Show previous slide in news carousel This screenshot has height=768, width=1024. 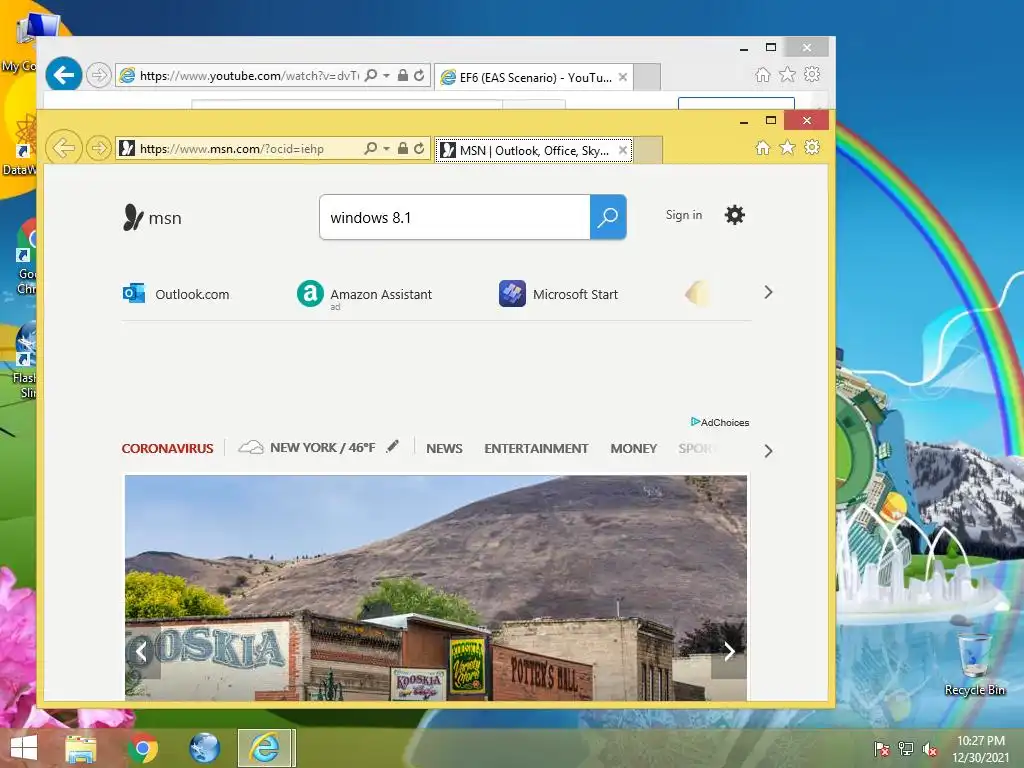coord(140,651)
